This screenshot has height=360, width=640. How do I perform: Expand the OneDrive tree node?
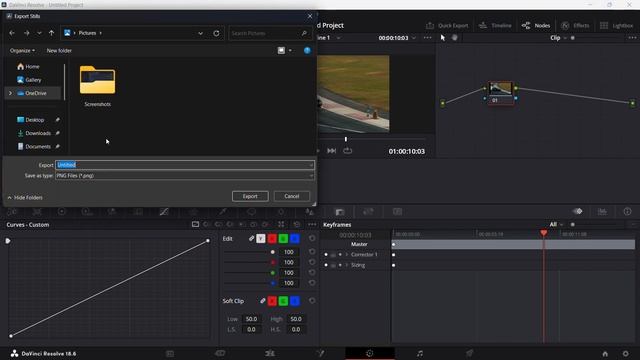[10, 93]
